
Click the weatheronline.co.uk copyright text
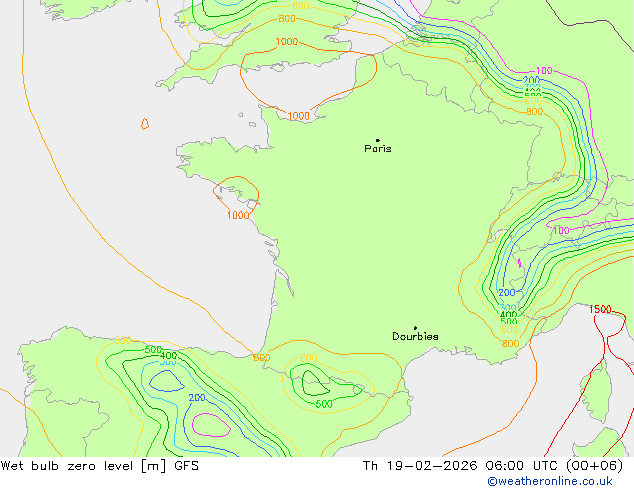point(550,481)
